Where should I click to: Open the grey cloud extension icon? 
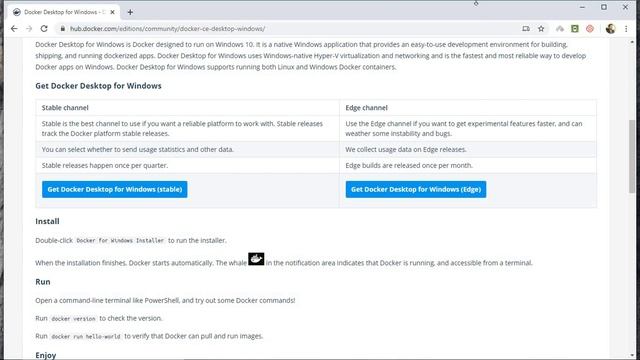pyautogui.click(x=560, y=29)
